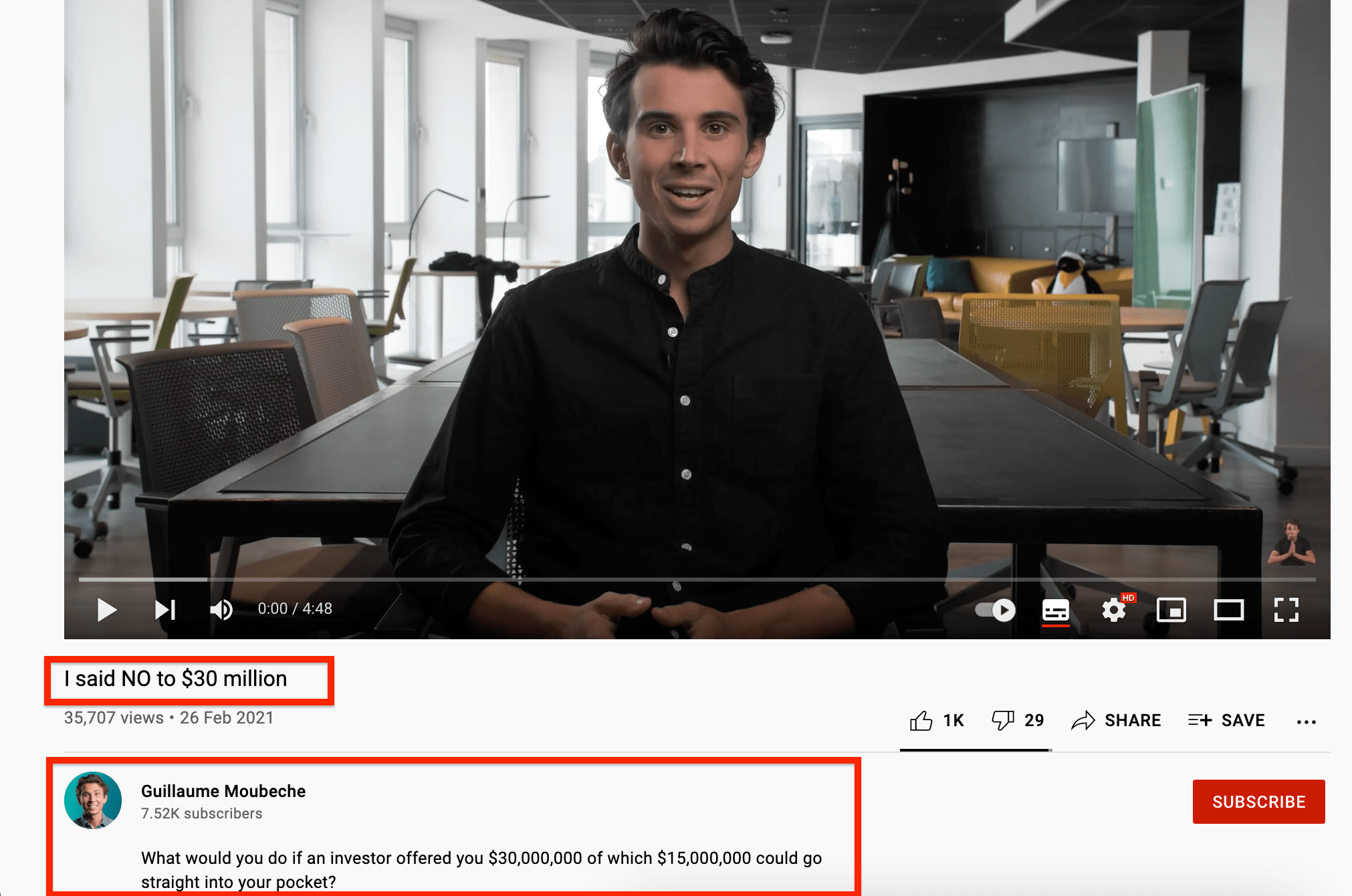Play the video
Viewport: 1352px width, 896px height.
click(x=106, y=609)
